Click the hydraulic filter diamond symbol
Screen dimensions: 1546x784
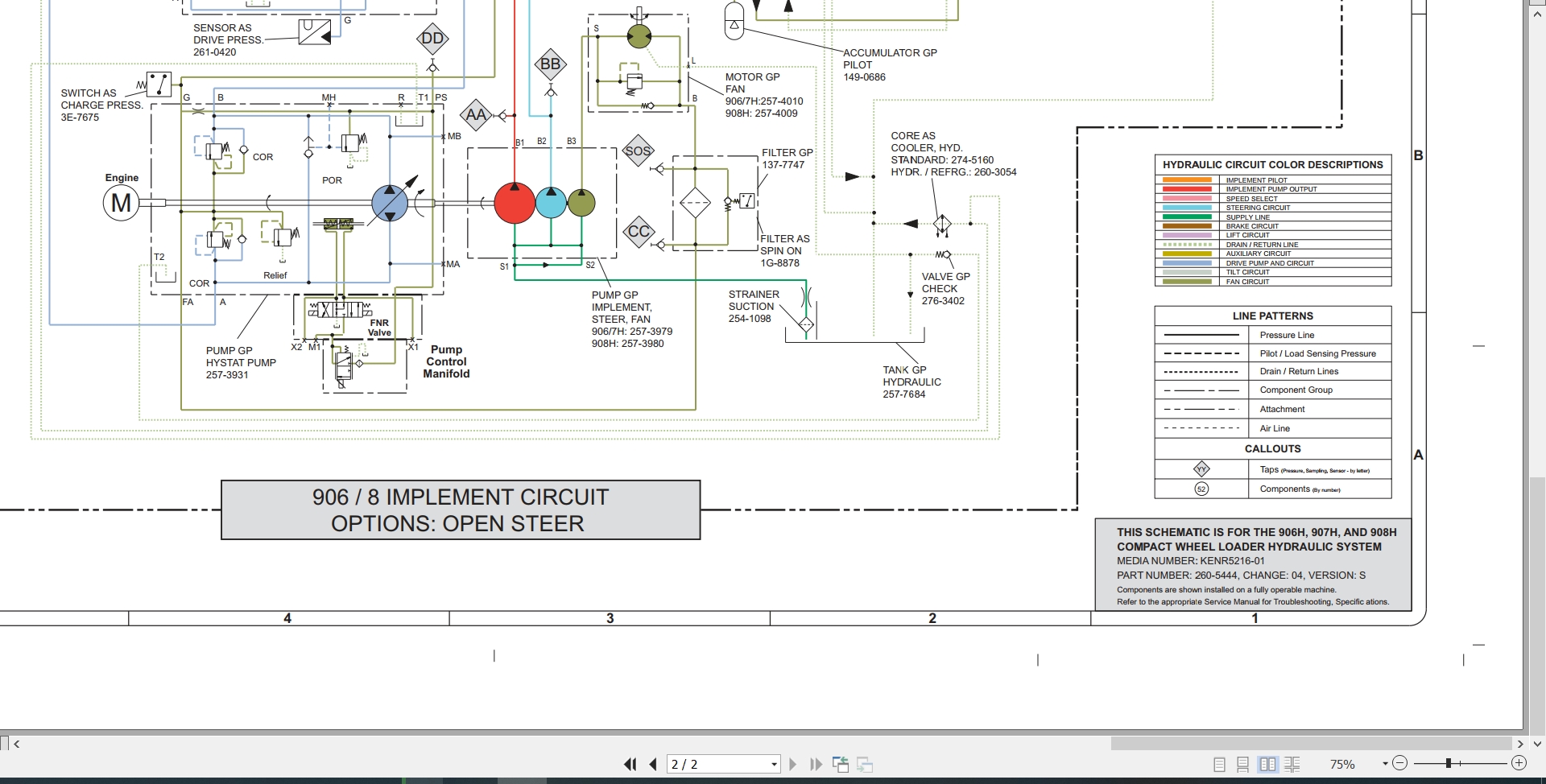[695, 203]
